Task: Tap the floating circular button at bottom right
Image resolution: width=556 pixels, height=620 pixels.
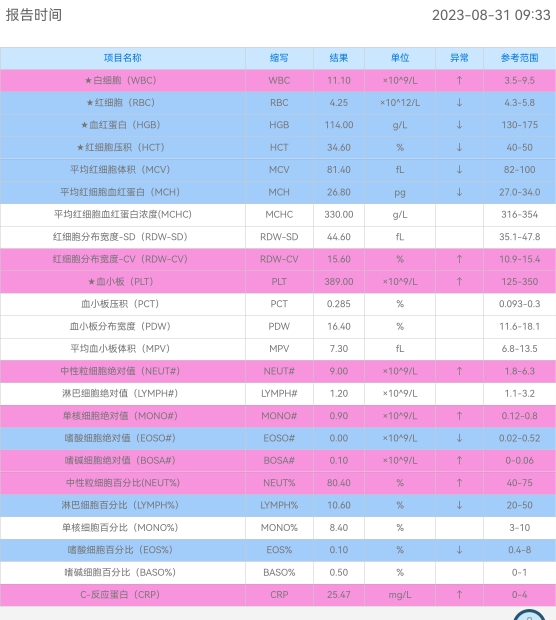Action: 529,616
